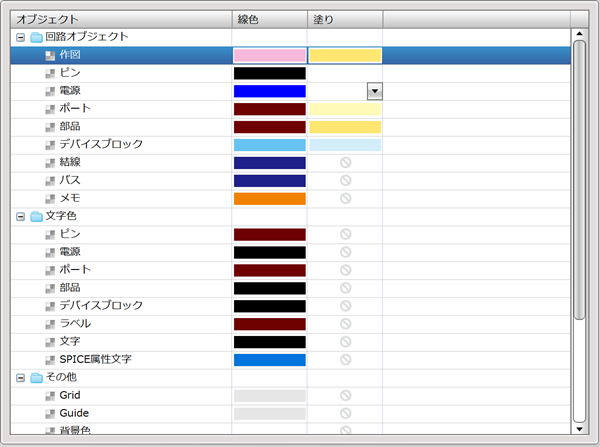Change the navy line color of バス
Viewport: 600px width, 447px height.
[x=270, y=181]
